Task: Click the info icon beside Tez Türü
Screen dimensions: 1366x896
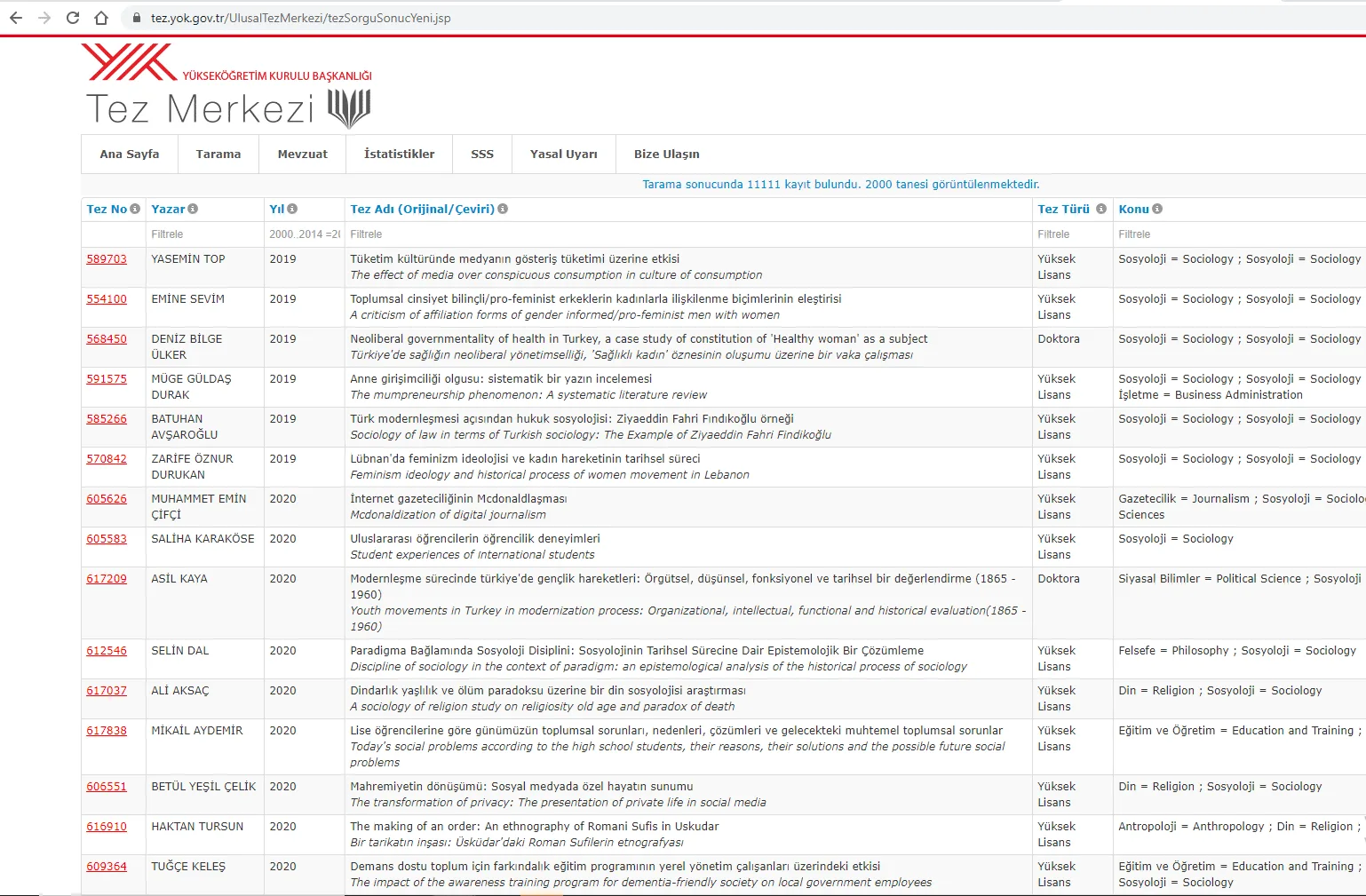Action: pyautogui.click(x=1101, y=209)
